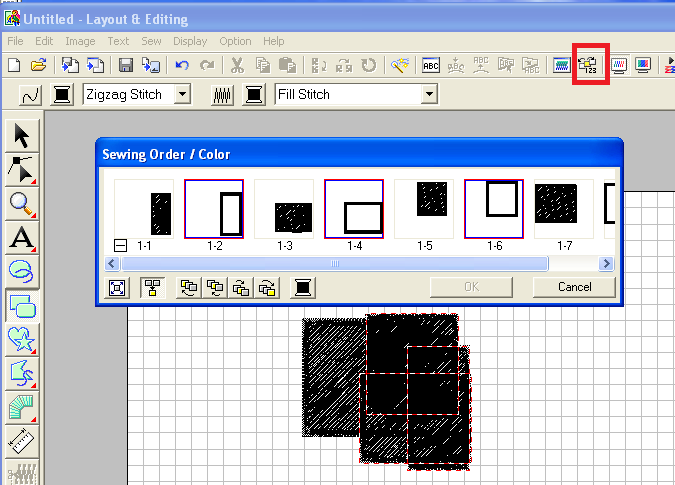Select thumbnail 1-4 in sewing order
675x485 pixels.
354,210
